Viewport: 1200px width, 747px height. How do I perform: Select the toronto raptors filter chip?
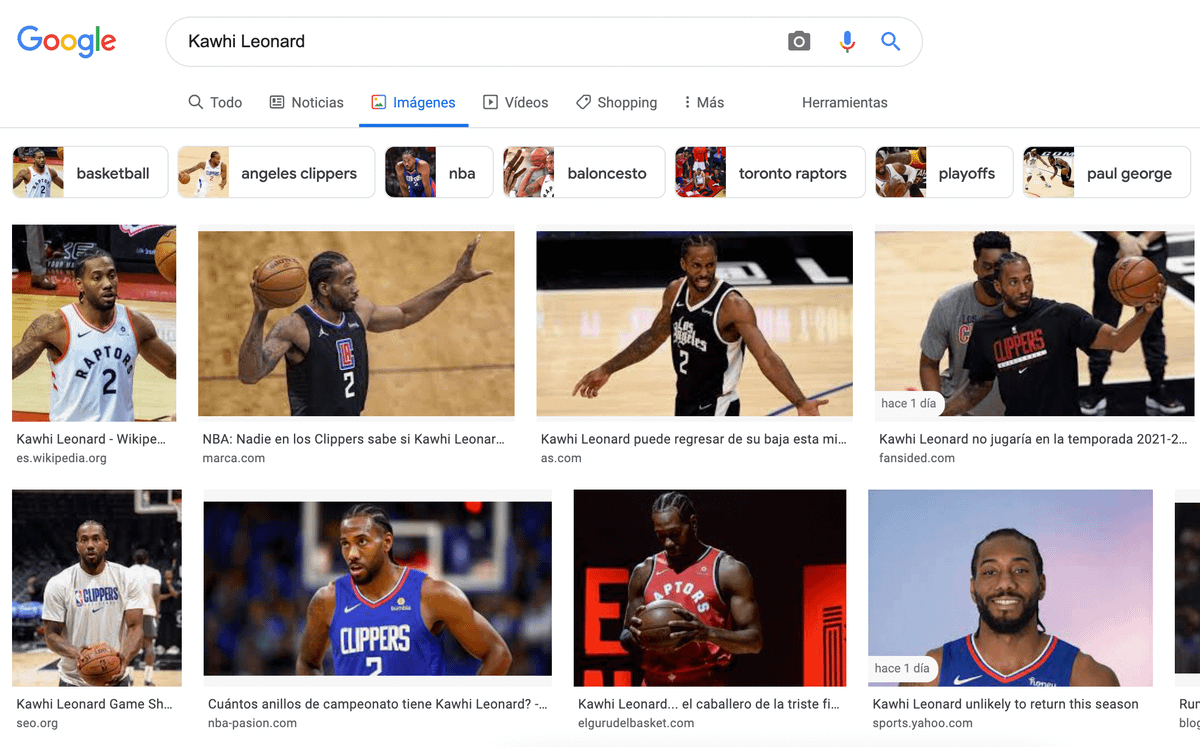[x=769, y=173]
